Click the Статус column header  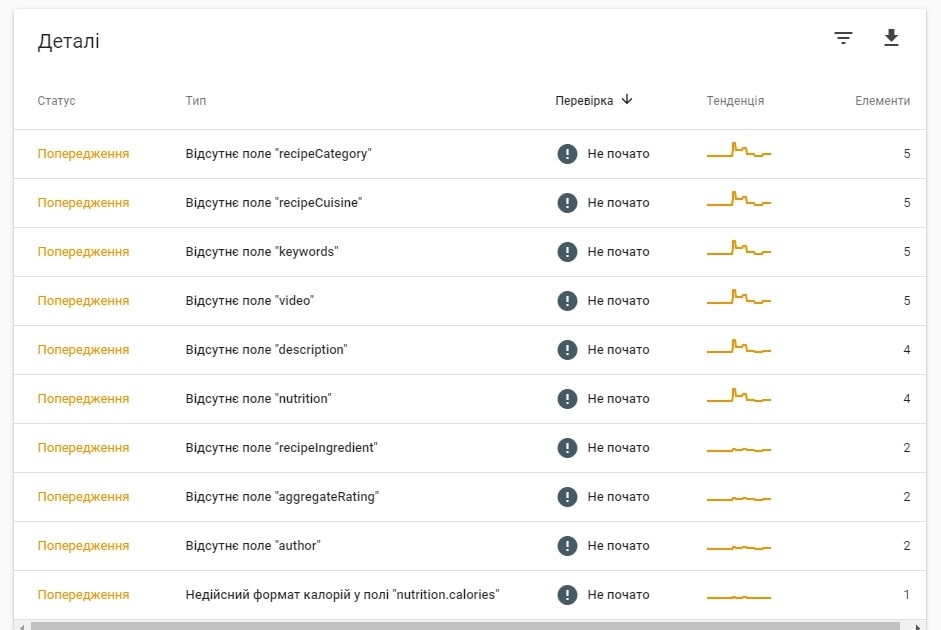pyautogui.click(x=57, y=101)
